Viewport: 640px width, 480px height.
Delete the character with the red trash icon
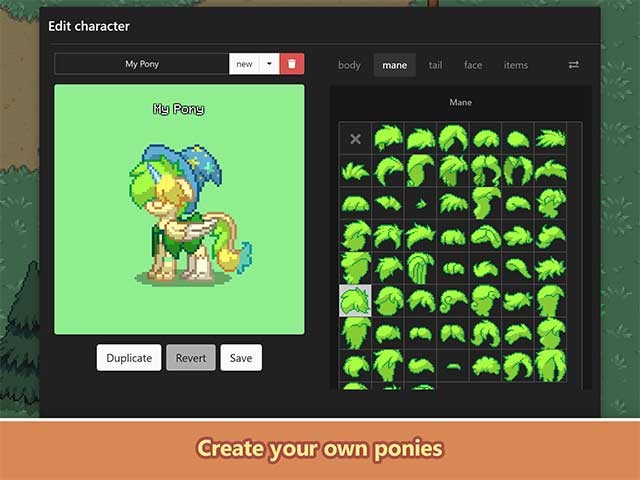(292, 64)
